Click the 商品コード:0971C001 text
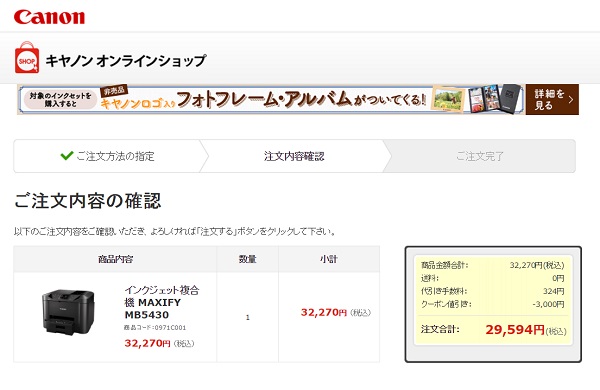600x390 pixels. pyautogui.click(x=155, y=328)
